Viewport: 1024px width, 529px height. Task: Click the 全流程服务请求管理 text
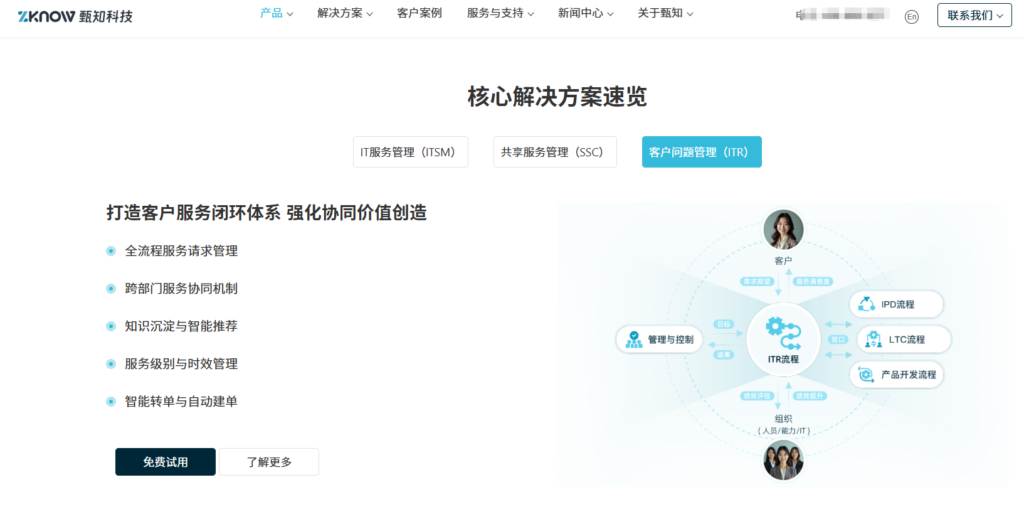181,251
